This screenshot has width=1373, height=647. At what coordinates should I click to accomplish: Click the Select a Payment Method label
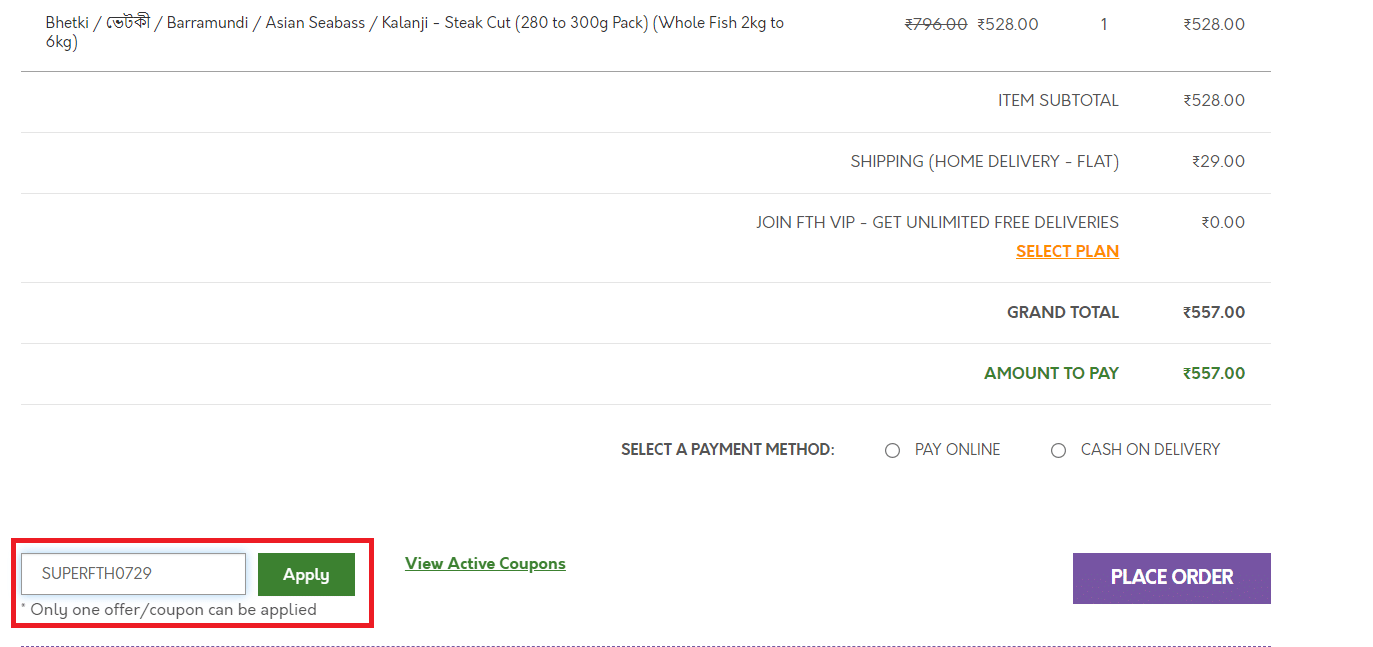(x=727, y=450)
